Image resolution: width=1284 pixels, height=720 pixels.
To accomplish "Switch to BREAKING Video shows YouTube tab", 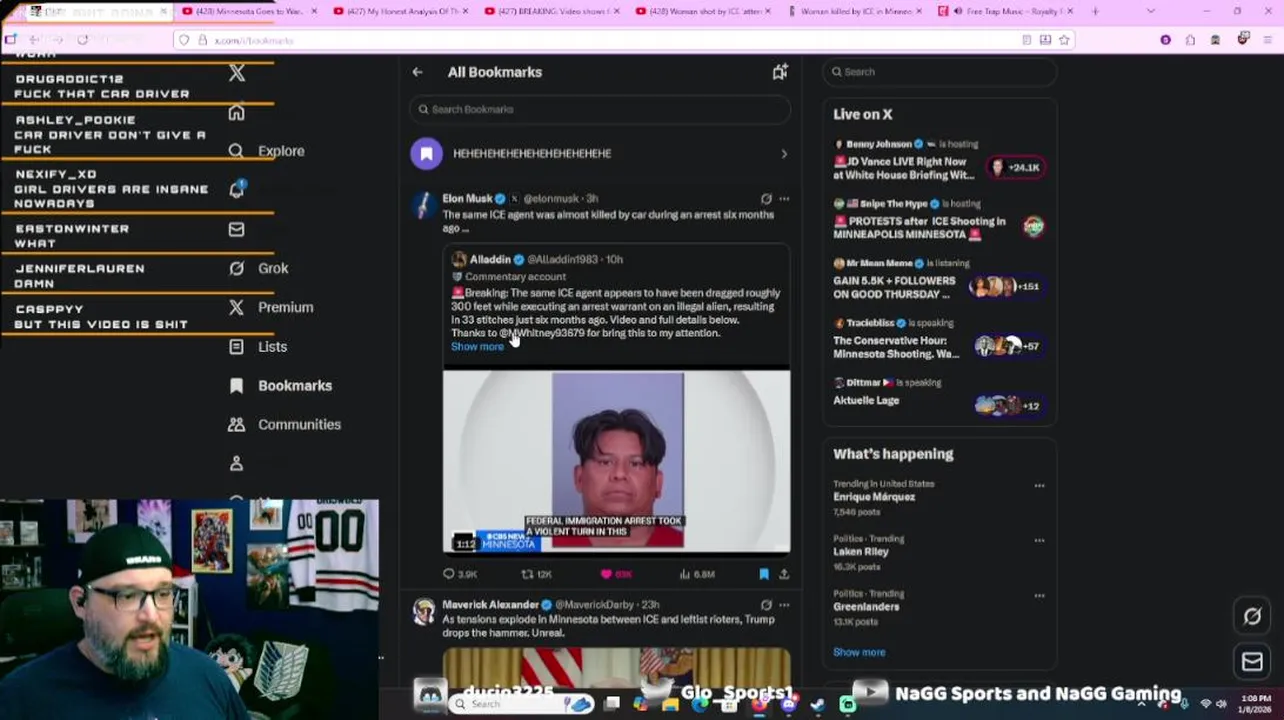I will 551,11.
